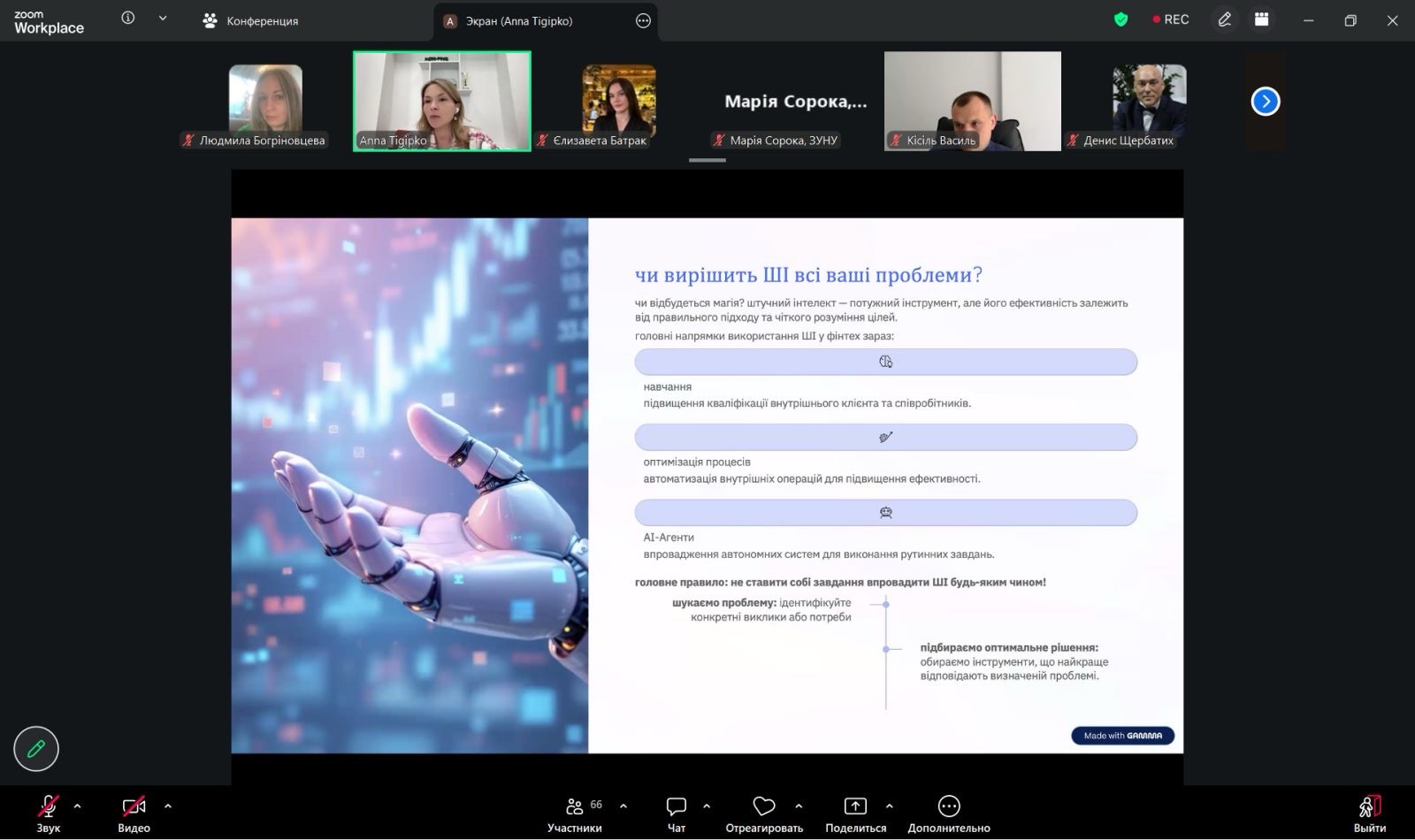The width and height of the screenshot is (1415, 840).
Task: Click the React heart icon
Action: pyautogui.click(x=763, y=813)
